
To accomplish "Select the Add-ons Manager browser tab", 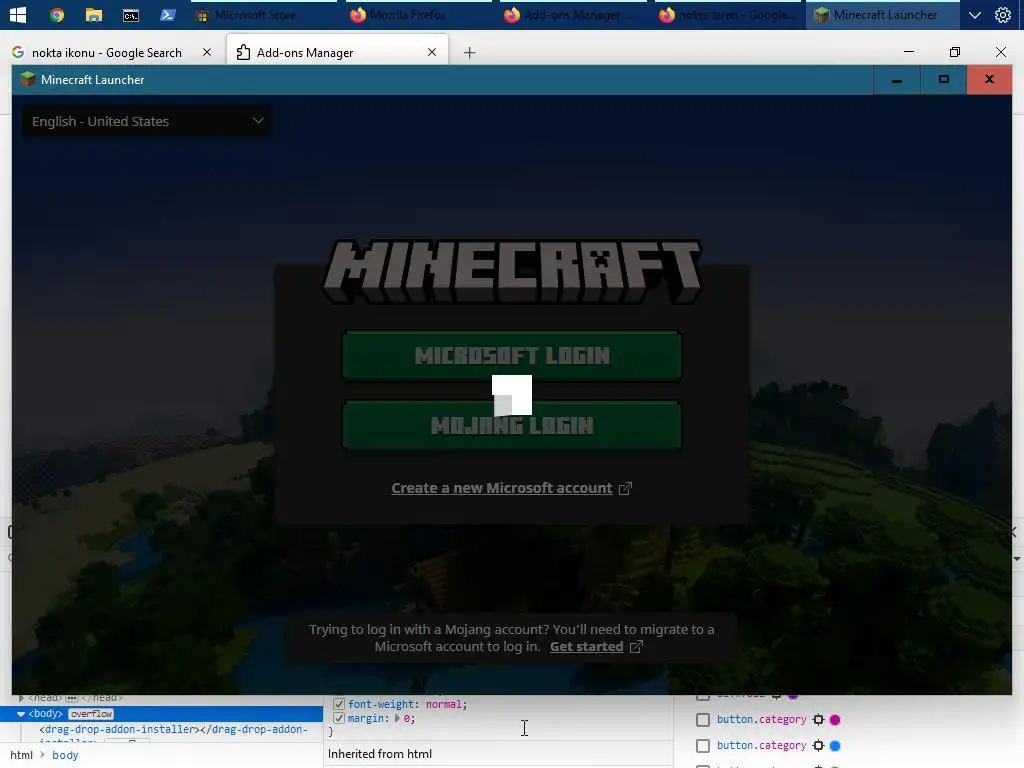I will (x=338, y=52).
